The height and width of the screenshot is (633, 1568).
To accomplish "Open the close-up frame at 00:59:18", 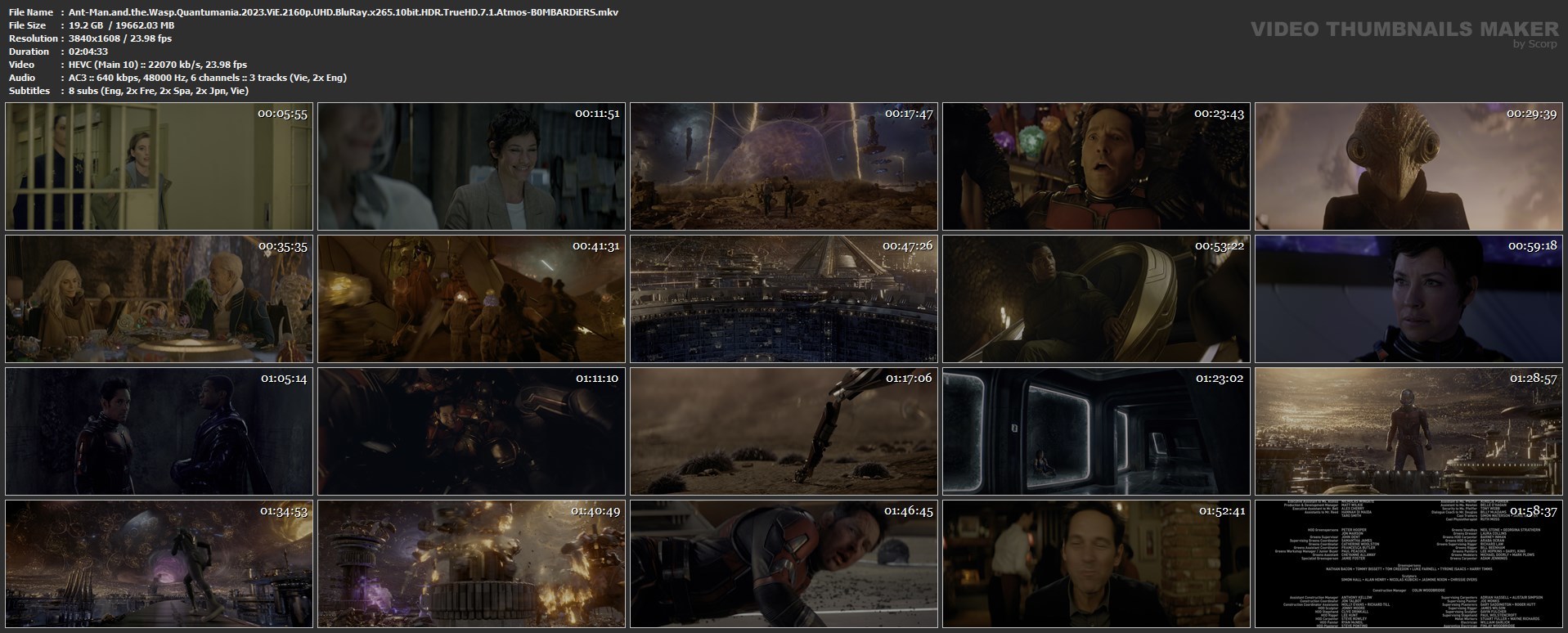I will [x=1409, y=299].
